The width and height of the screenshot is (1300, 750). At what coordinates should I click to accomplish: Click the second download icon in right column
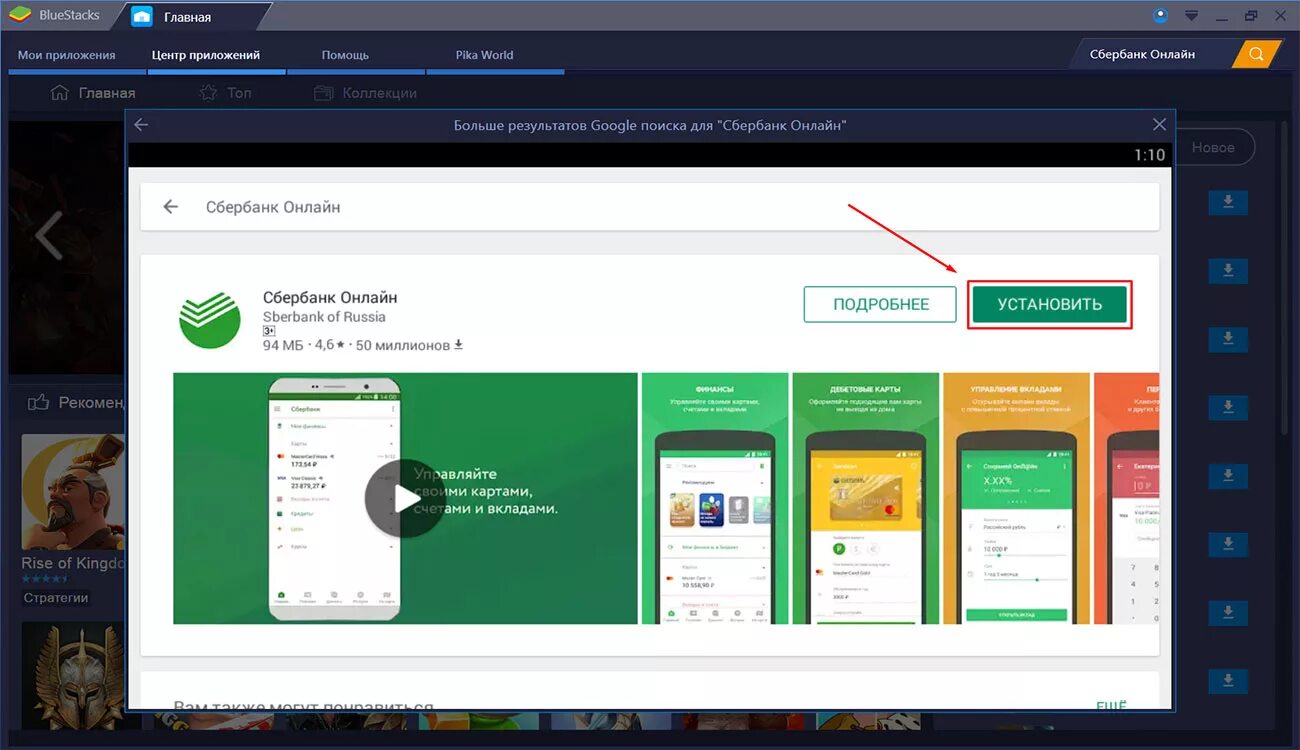1228,271
